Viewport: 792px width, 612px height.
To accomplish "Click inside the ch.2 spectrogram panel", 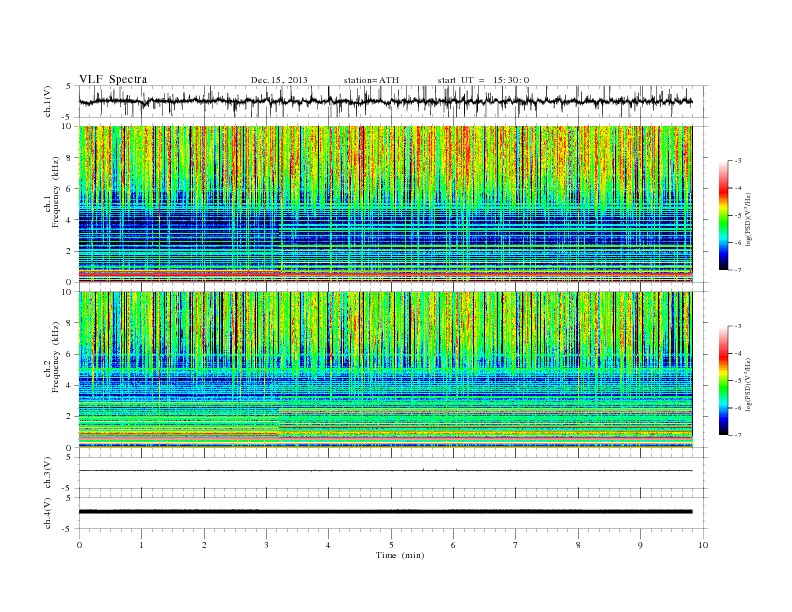I will pos(385,370).
